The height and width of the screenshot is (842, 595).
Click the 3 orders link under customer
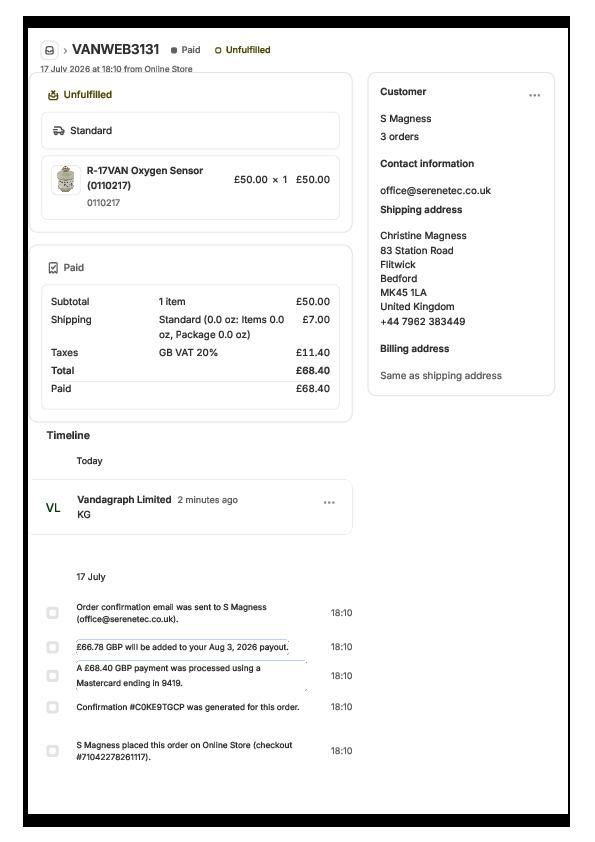(400, 136)
